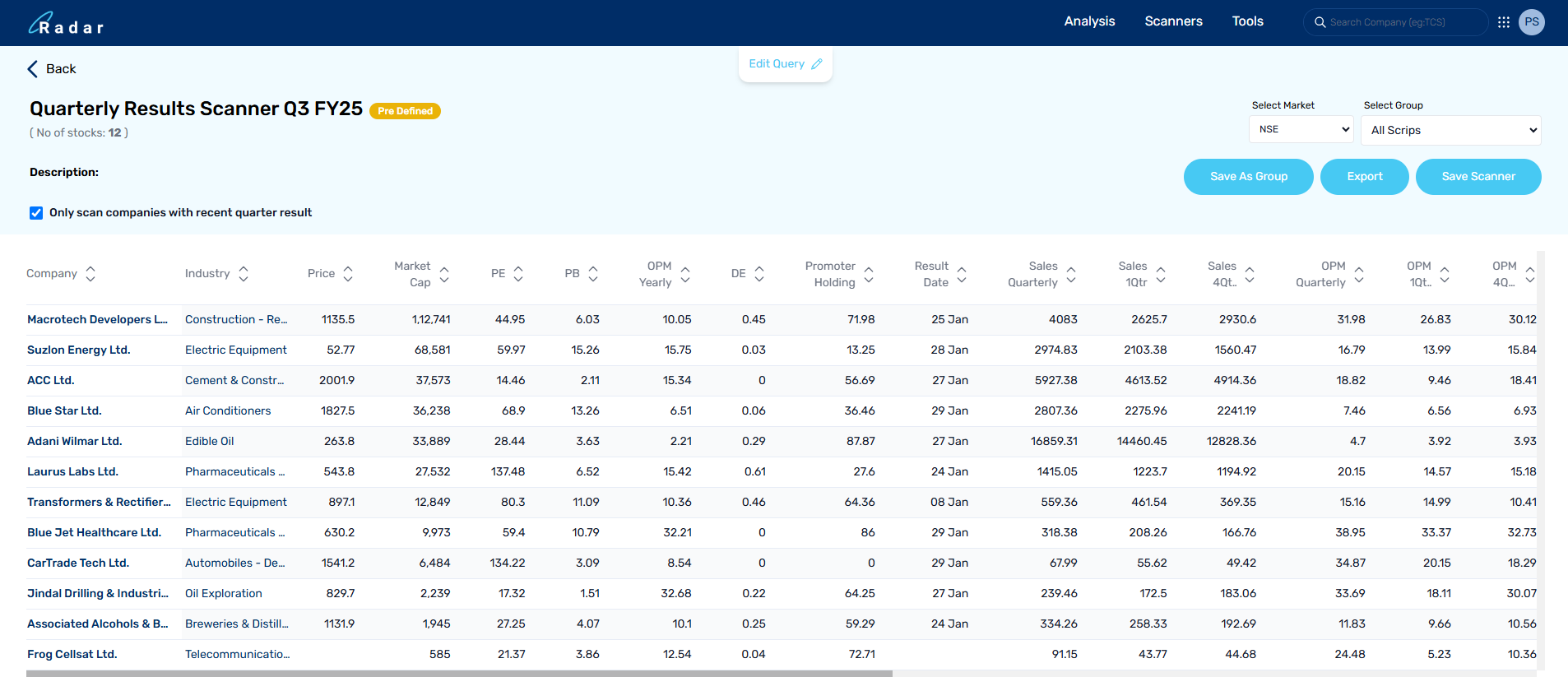Select Adani Wilmar market cap 33,889

431,442
